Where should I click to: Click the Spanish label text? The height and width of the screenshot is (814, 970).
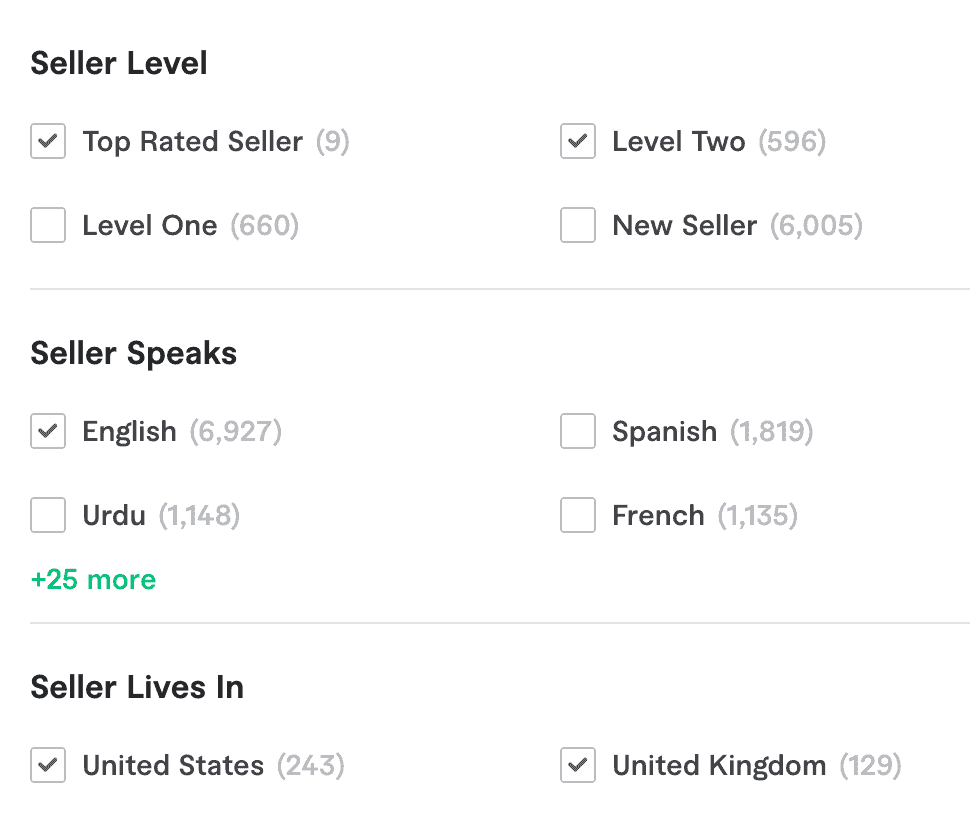pyautogui.click(x=664, y=432)
